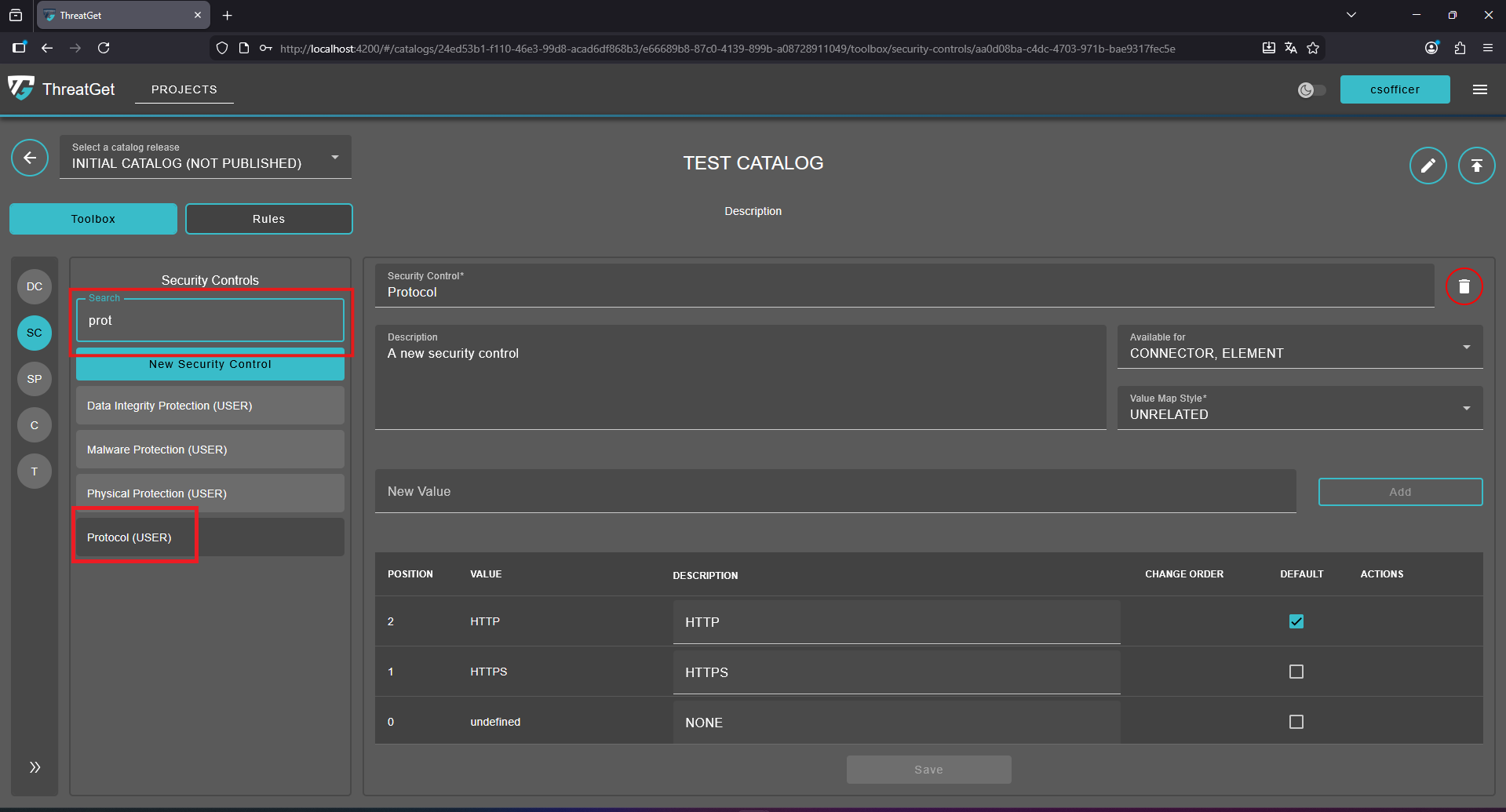
Task: Click the delete security control trash icon
Action: [1464, 286]
